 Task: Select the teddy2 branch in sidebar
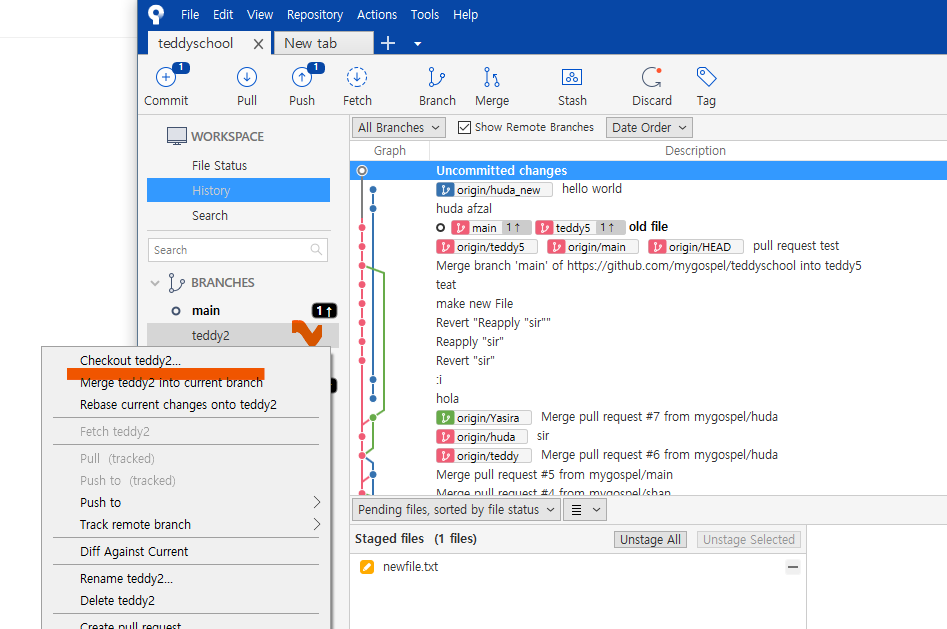pos(243,335)
